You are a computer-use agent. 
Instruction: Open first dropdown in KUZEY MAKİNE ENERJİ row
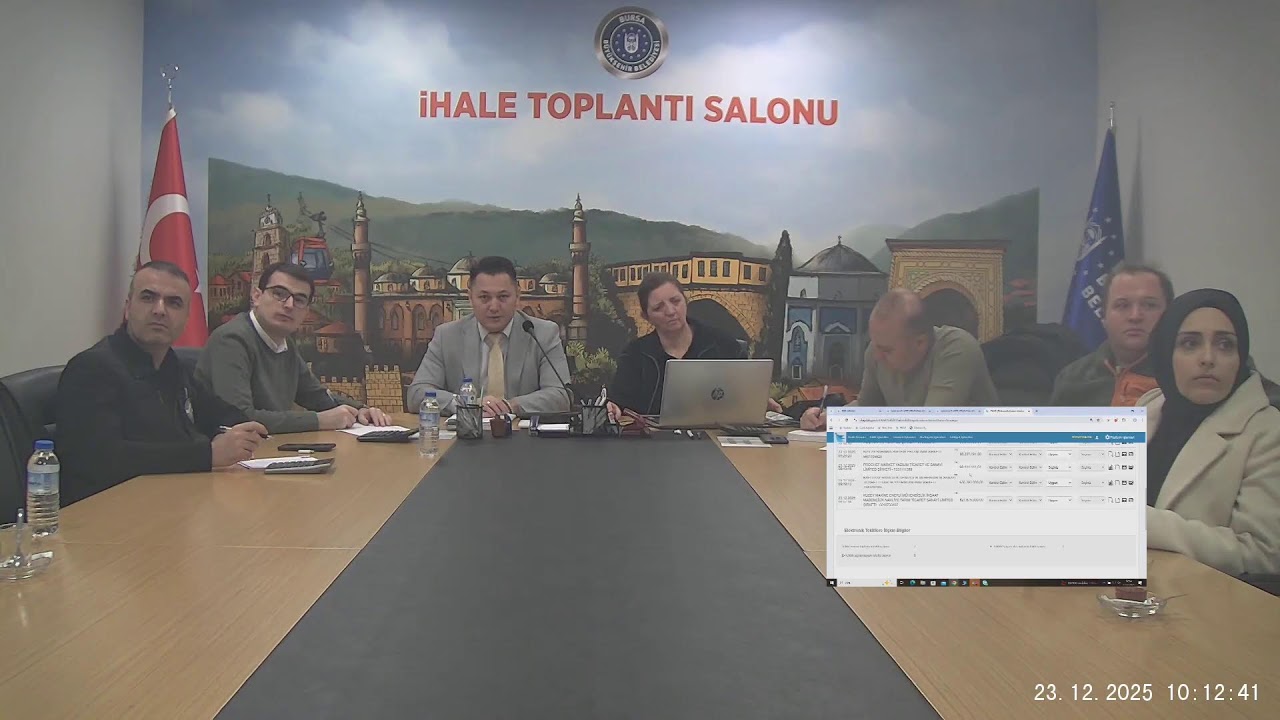pos(1000,500)
